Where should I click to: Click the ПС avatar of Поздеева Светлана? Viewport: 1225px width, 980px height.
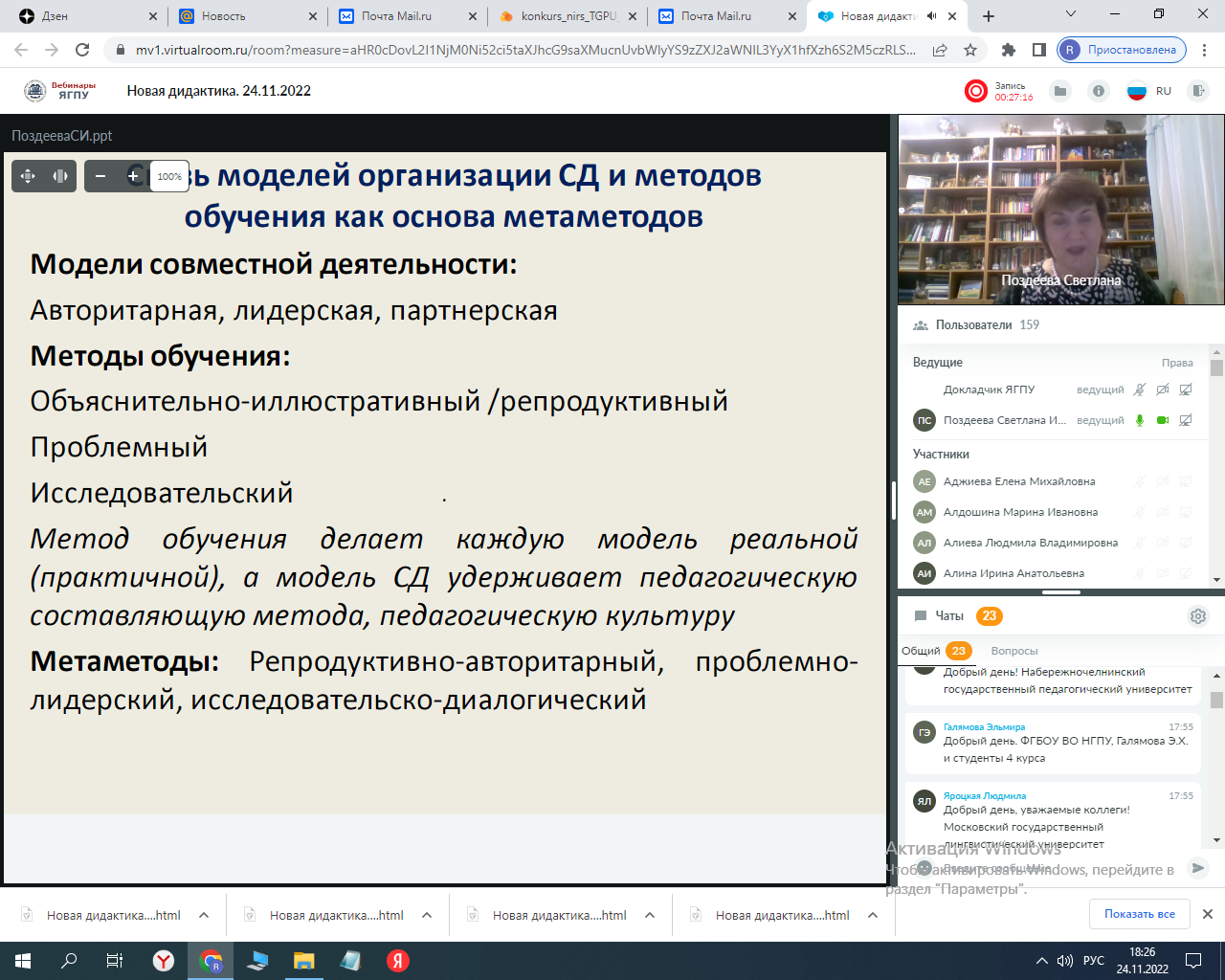click(x=924, y=420)
